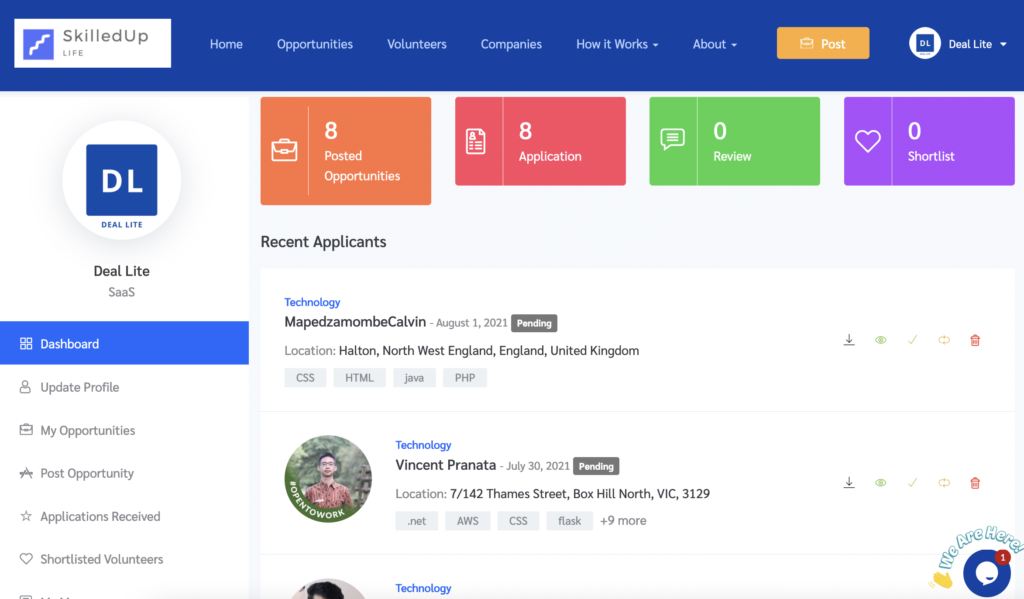
Task: Select Volunteers in the navigation bar
Action: (416, 44)
